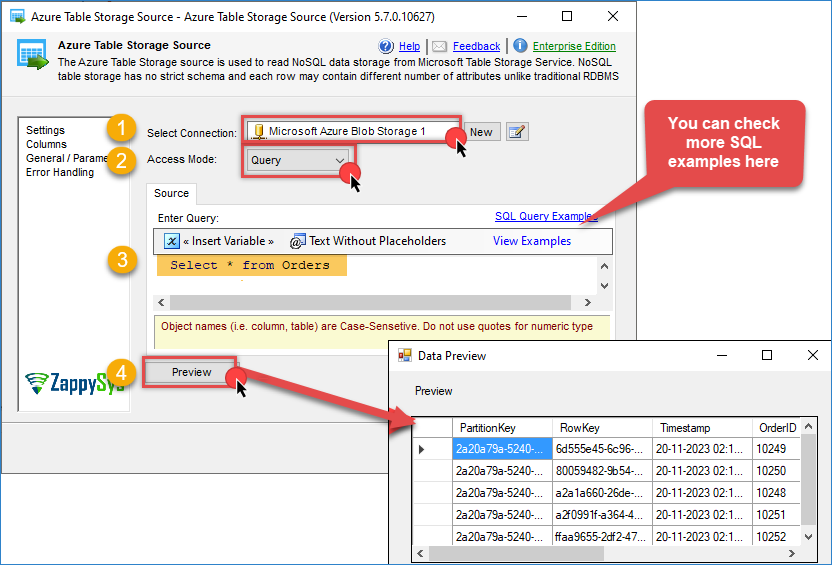Screen dimensions: 832x565
Task: Select RowKey cell ffaa9655-2df2-47...
Action: tap(602, 536)
